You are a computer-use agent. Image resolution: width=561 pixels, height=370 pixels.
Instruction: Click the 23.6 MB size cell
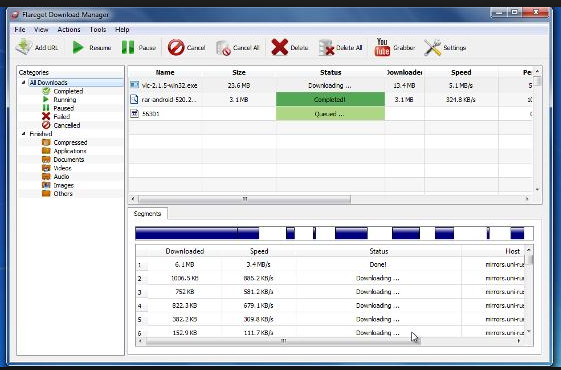click(239, 86)
